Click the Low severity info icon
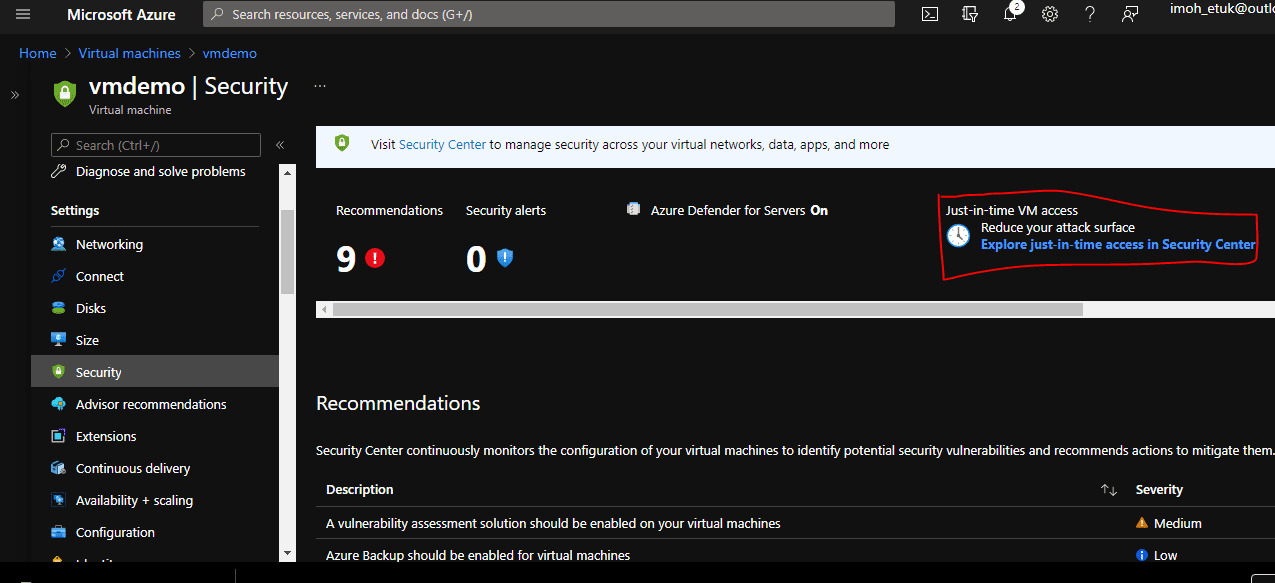This screenshot has height=583, width=1275. [1142, 555]
